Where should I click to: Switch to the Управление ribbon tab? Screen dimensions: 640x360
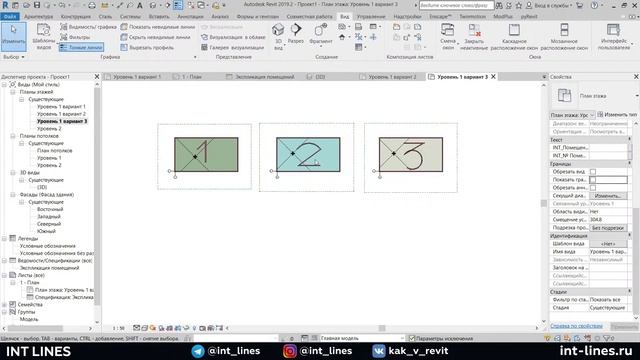[371, 17]
